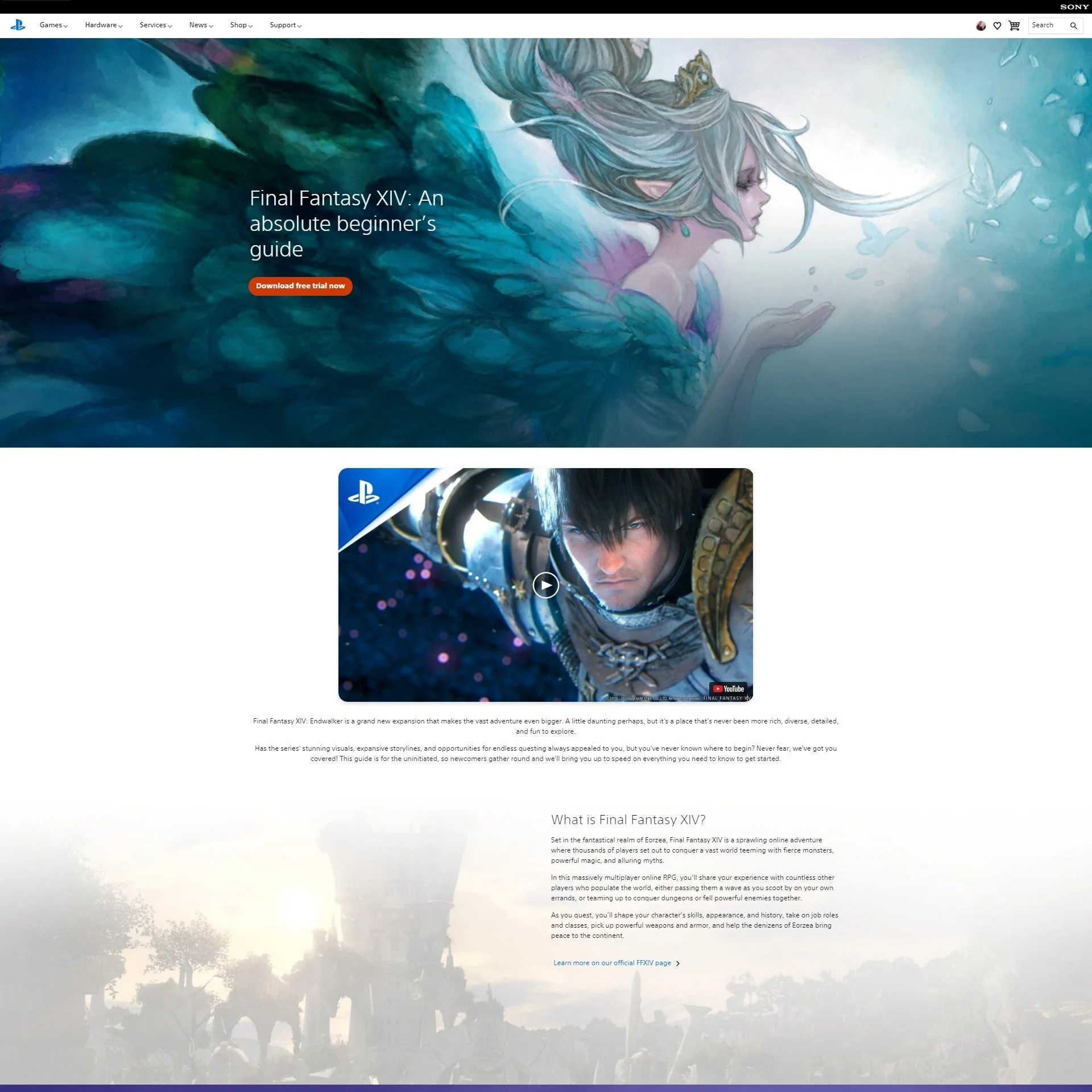This screenshot has width=1092, height=1092.
Task: Open the wishlist using the heart icon
Action: click(998, 25)
